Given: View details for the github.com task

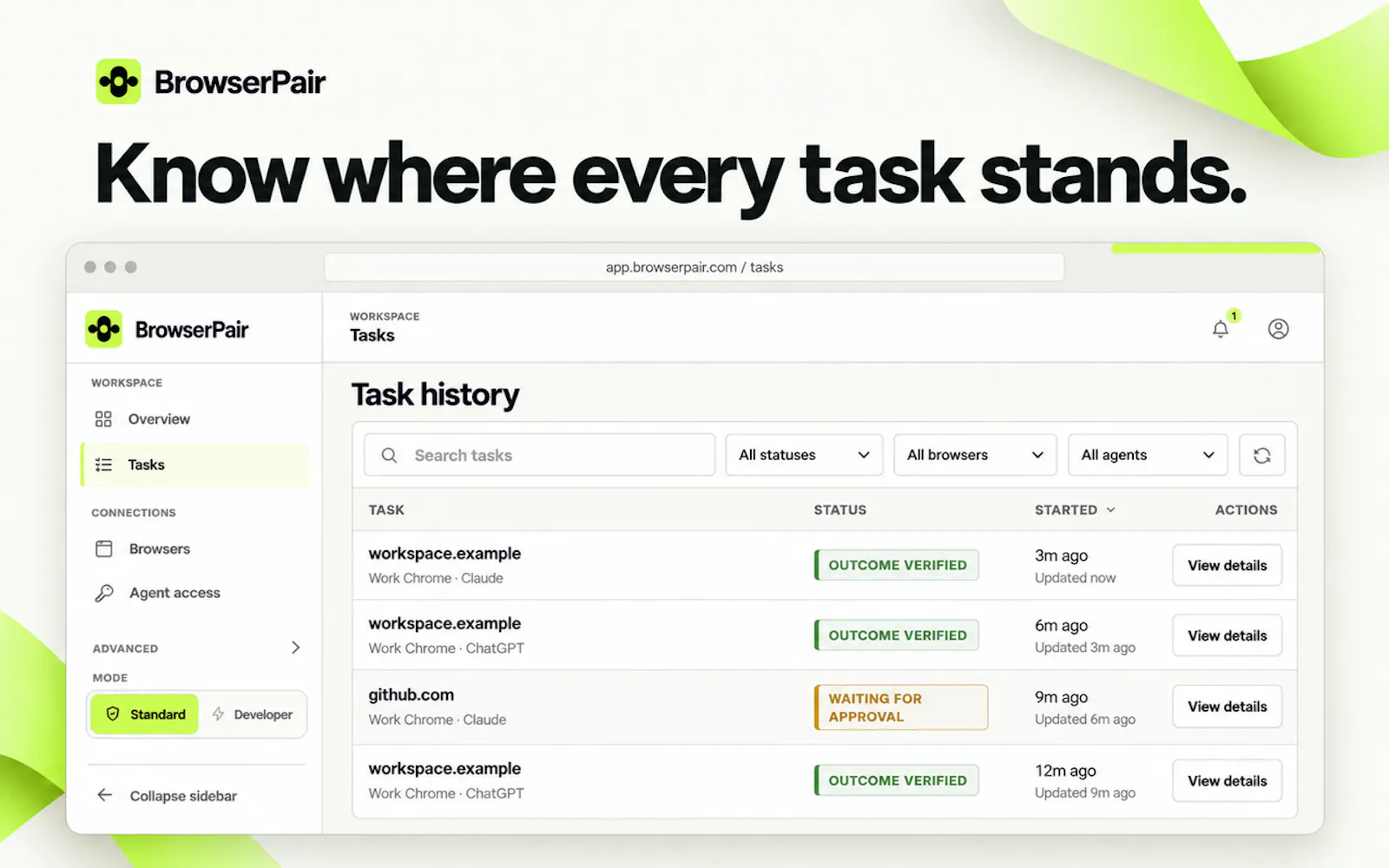Looking at the screenshot, I should 1227,707.
